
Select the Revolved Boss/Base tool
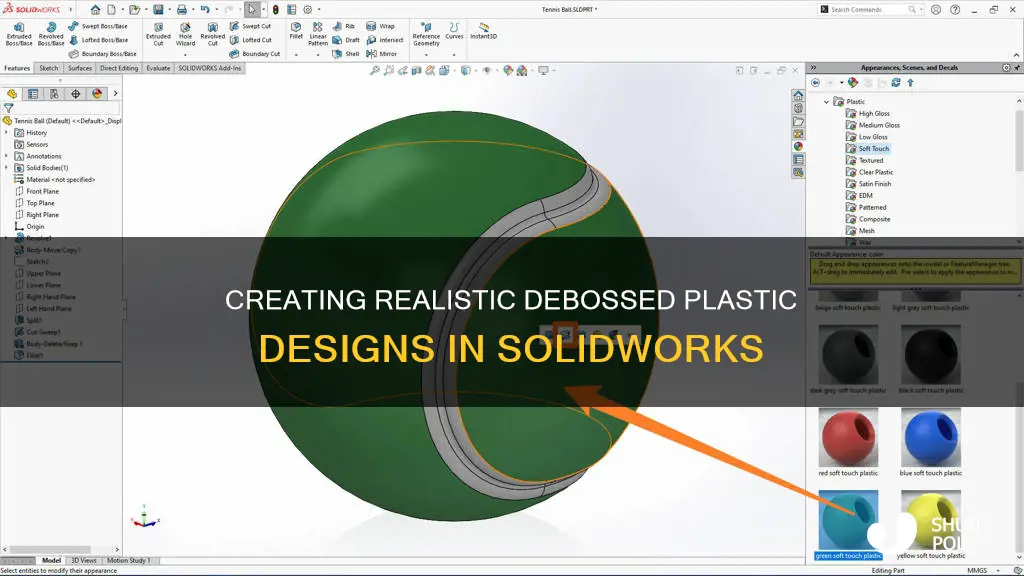point(50,34)
